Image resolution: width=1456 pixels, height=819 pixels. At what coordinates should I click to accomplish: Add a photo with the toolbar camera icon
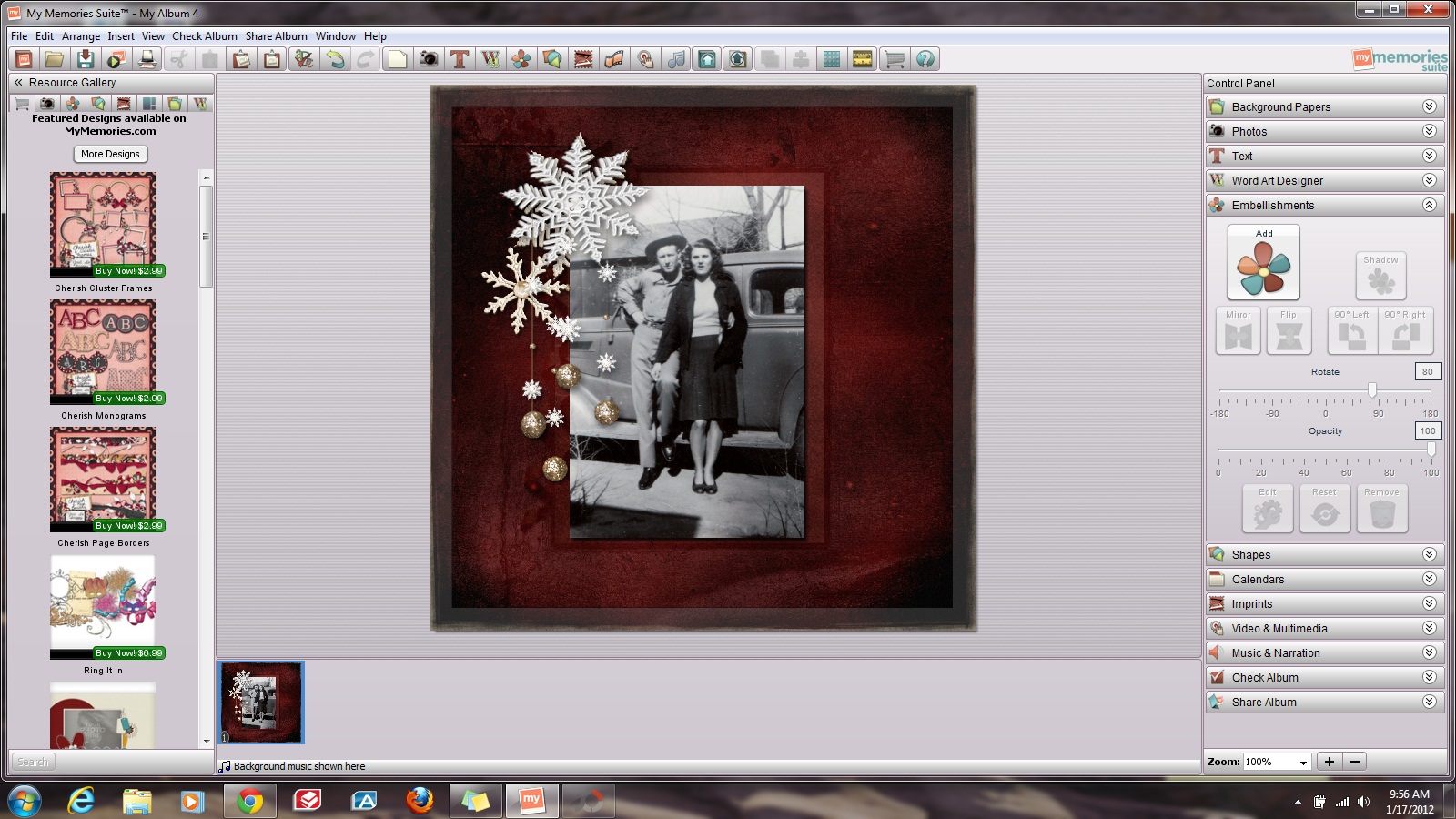tap(428, 59)
